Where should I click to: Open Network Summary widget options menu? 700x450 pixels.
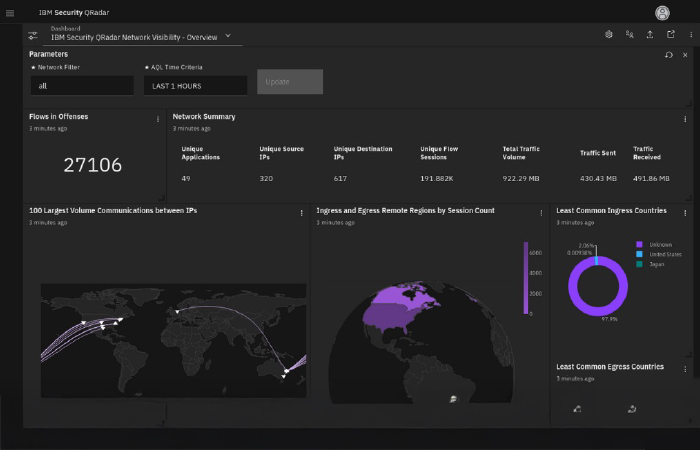tap(685, 119)
